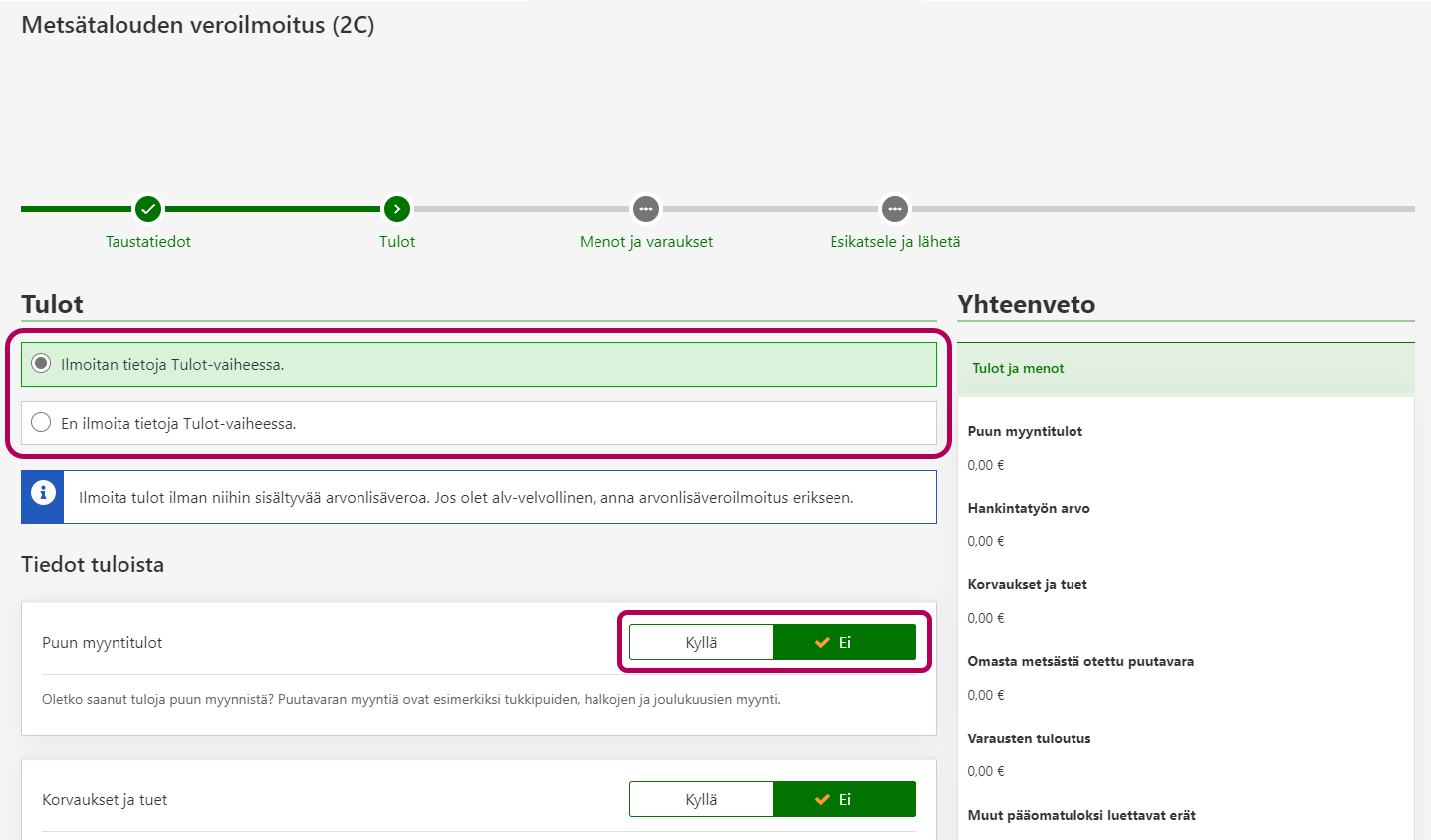Click the Korvaukset ja tuet row label
The image size is (1431, 840).
tap(105, 800)
